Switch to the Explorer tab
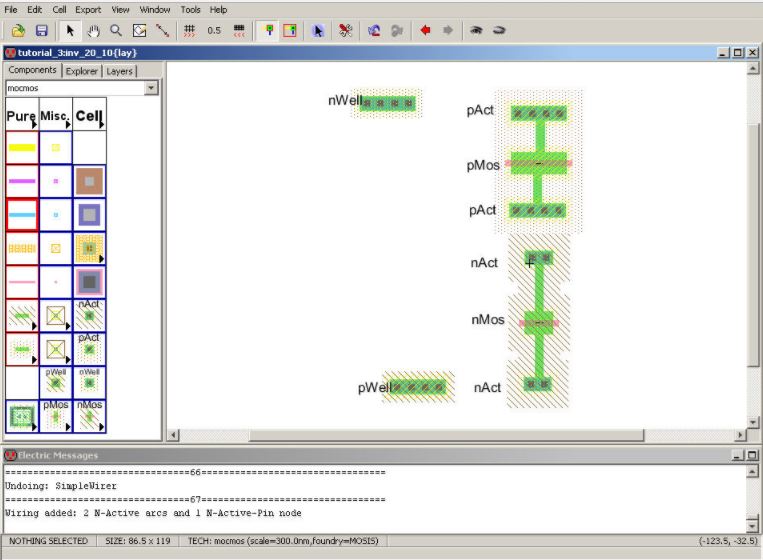Image resolution: width=763 pixels, height=560 pixels. pos(81,71)
